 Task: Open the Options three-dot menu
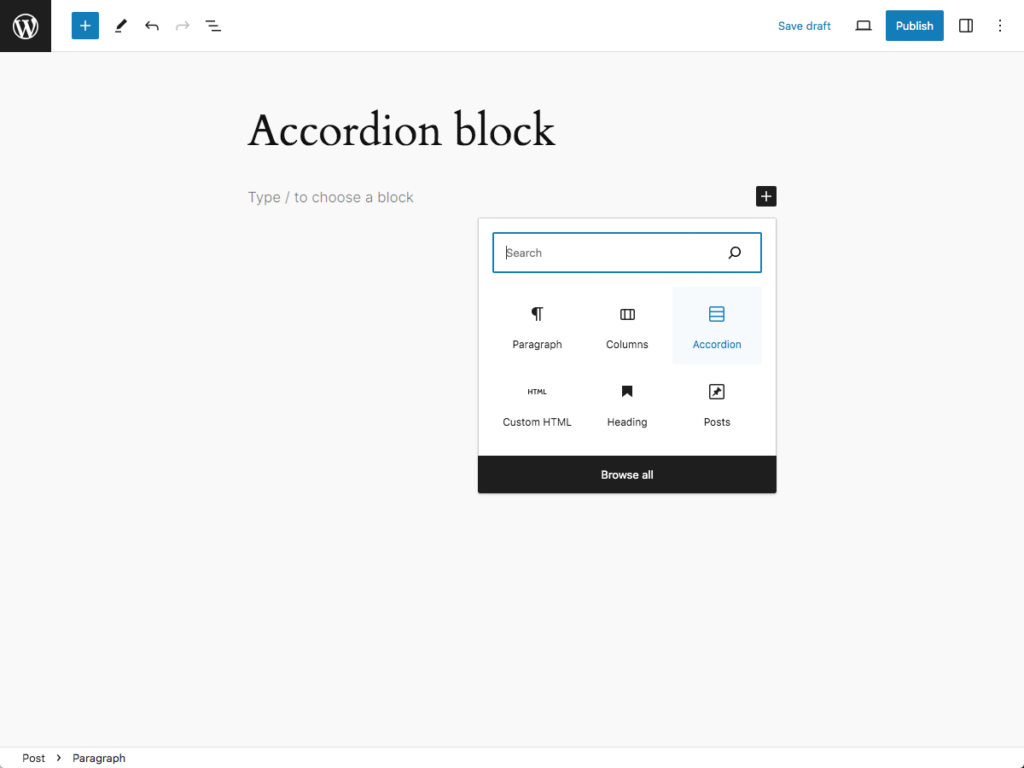1000,26
